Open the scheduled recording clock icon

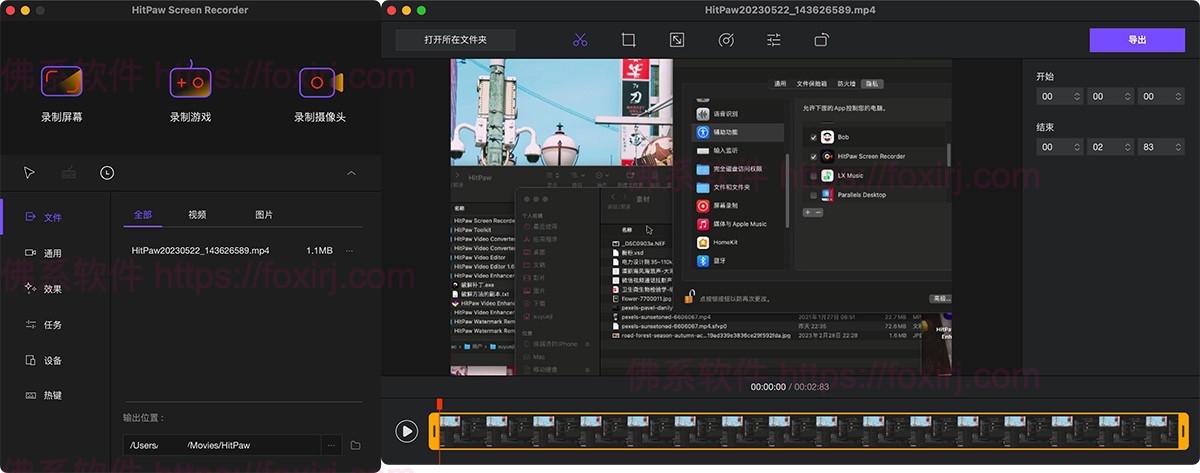(107, 173)
